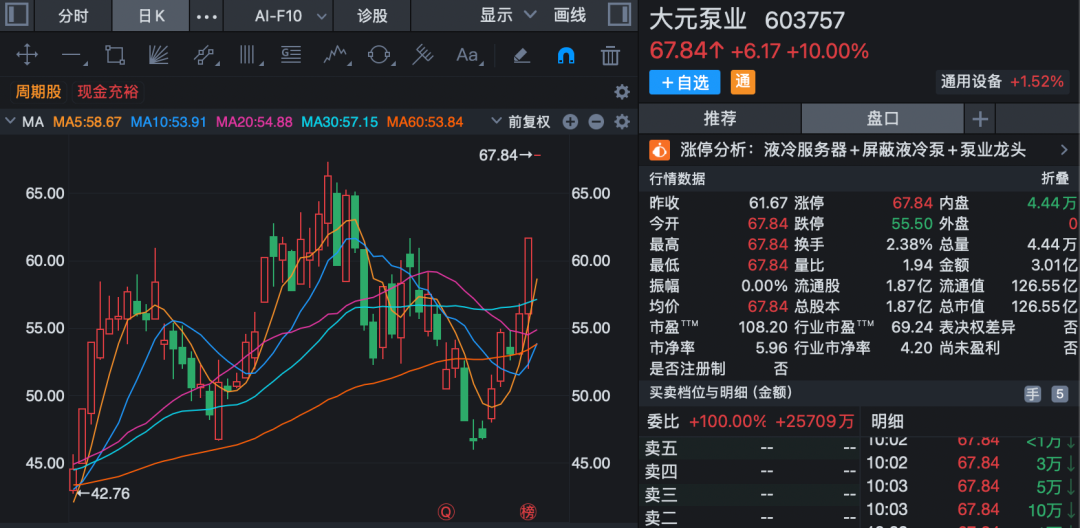Click the 周期股 tag
This screenshot has width=1080, height=528.
[x=38, y=92]
